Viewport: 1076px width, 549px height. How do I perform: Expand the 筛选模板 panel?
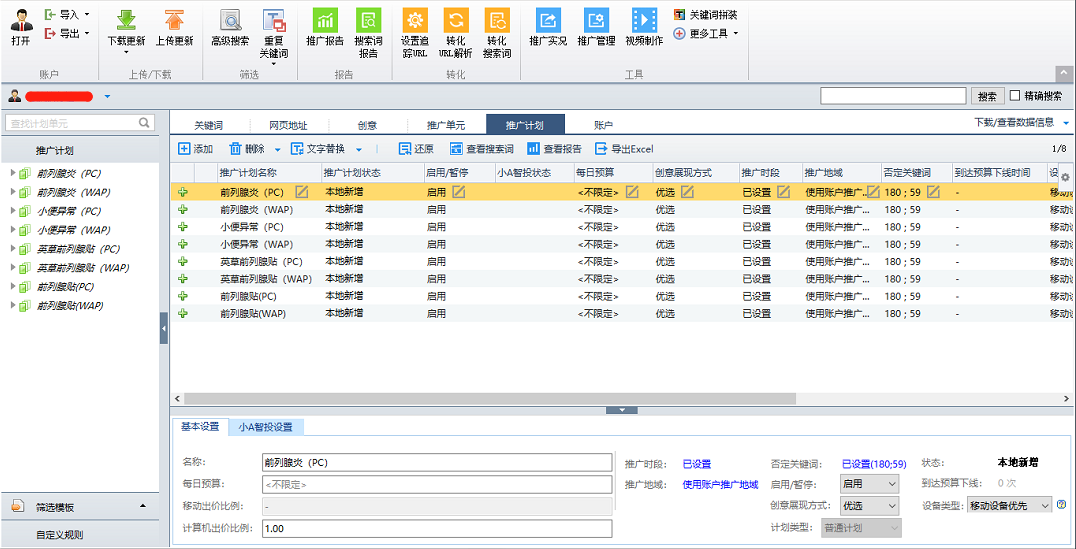click(143, 506)
